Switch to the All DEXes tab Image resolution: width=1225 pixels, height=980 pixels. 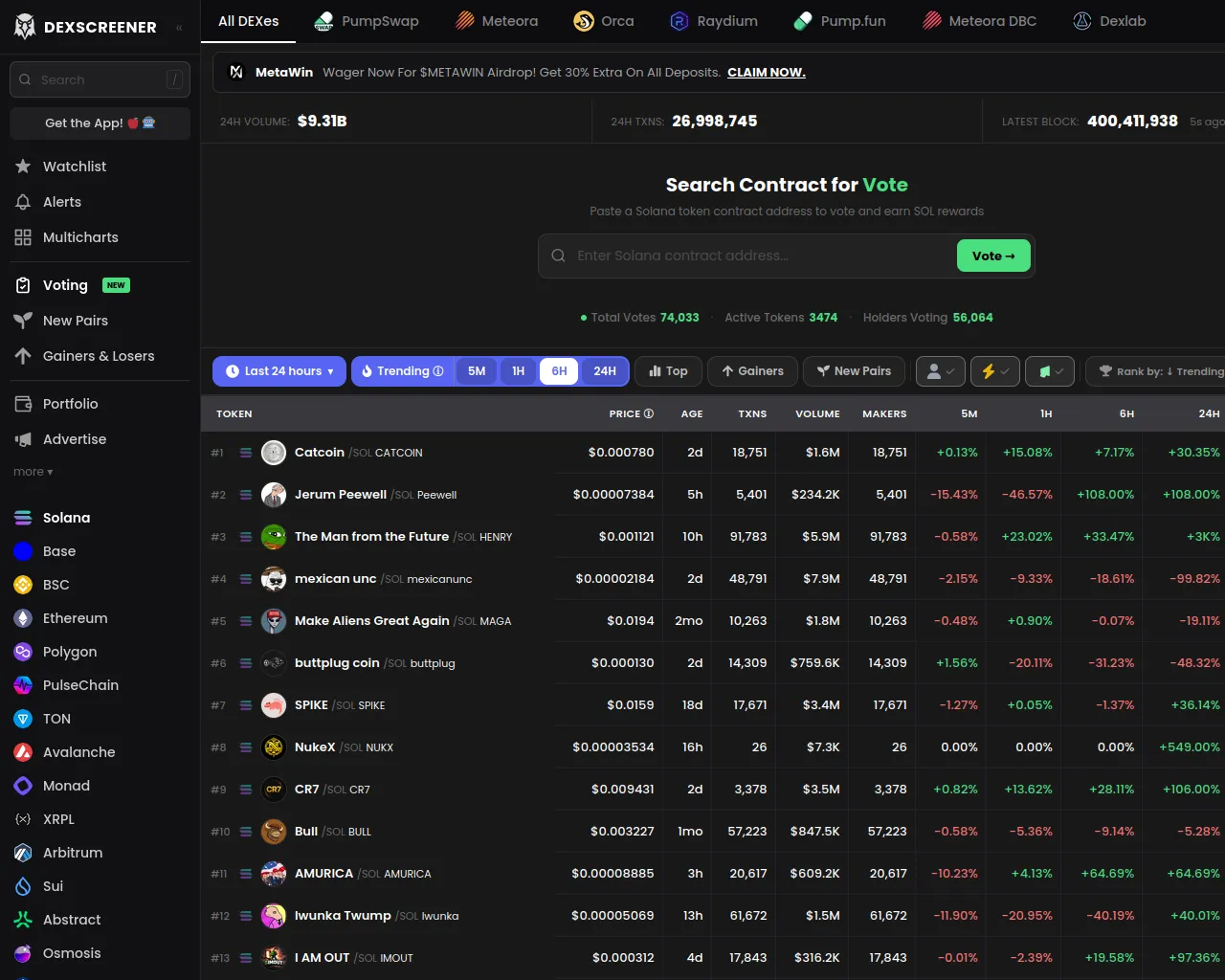(x=249, y=21)
